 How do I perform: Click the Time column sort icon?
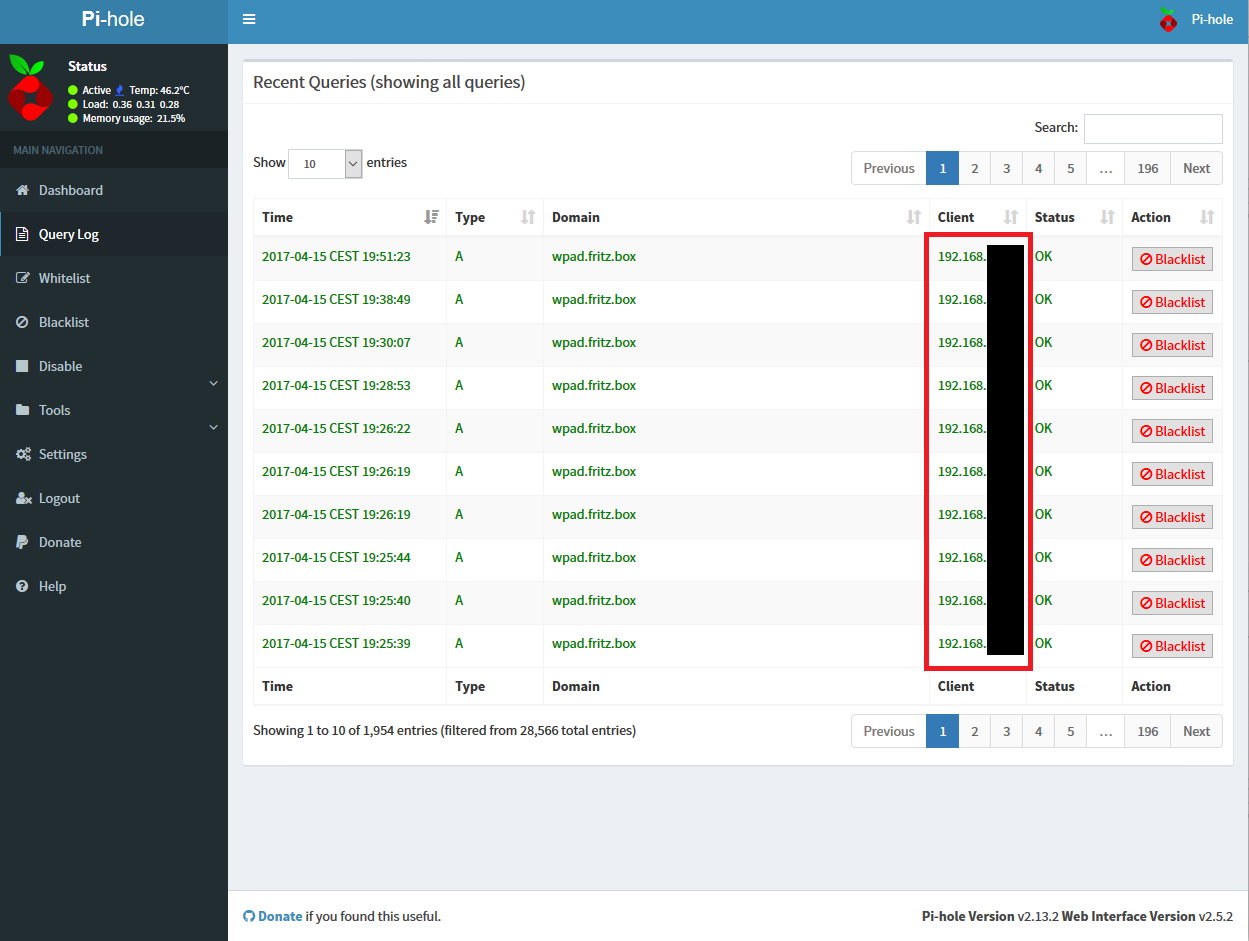(431, 217)
